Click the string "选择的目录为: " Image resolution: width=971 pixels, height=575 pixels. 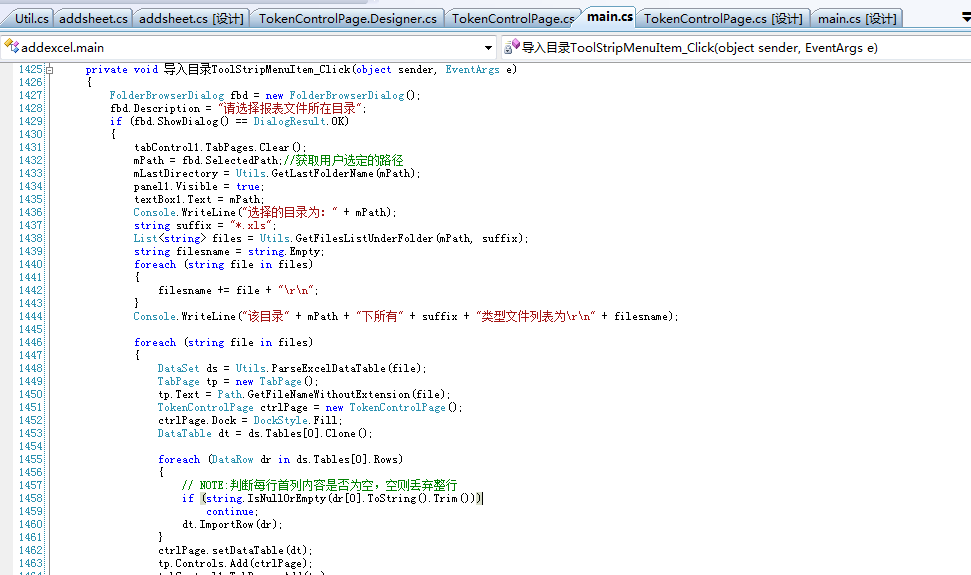click(x=290, y=212)
